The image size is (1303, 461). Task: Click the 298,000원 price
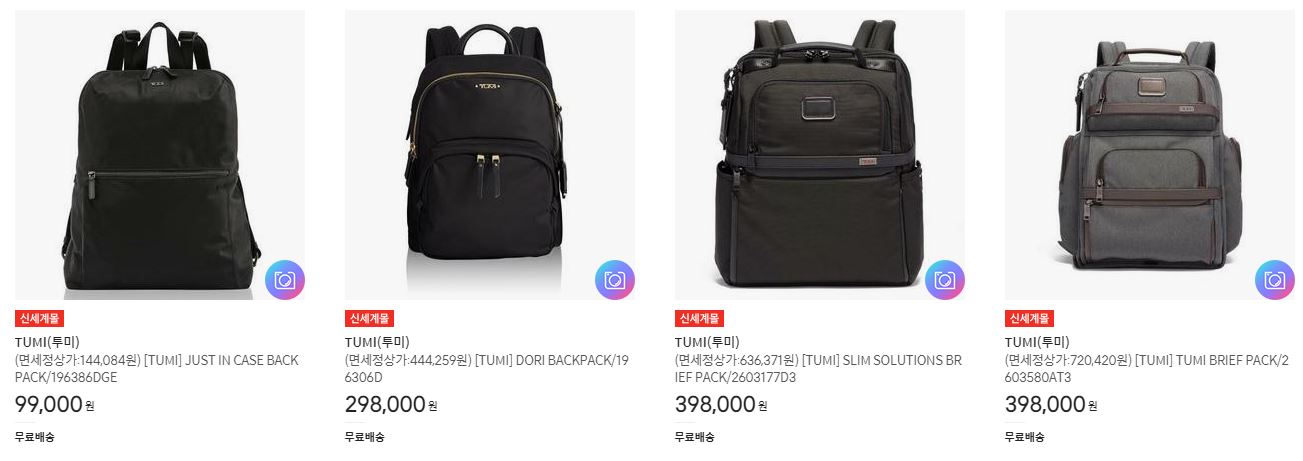pyautogui.click(x=391, y=405)
